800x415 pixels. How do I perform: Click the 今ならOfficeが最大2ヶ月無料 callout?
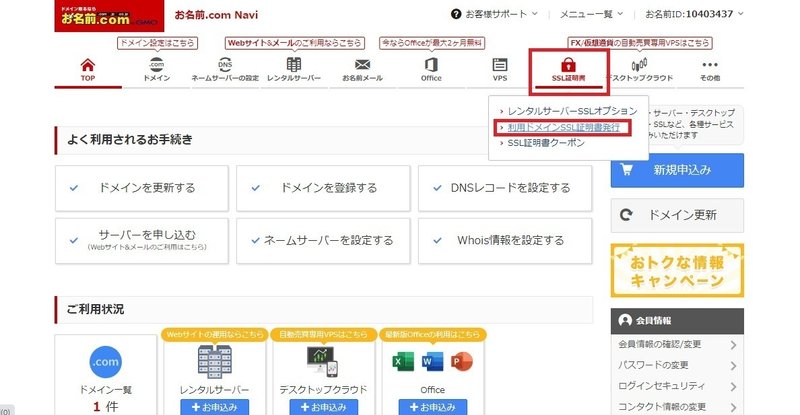click(x=432, y=43)
